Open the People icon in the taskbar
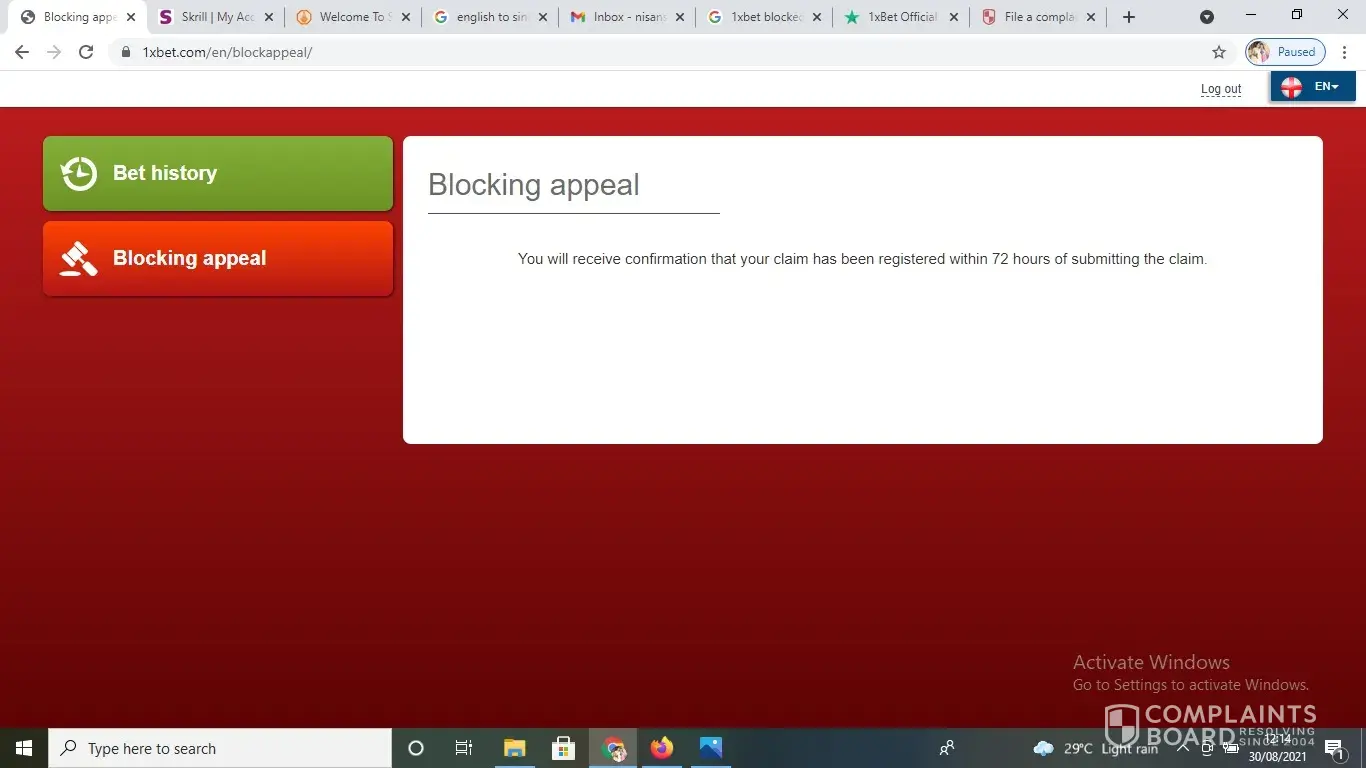Viewport: 1366px width, 768px height. coord(947,748)
